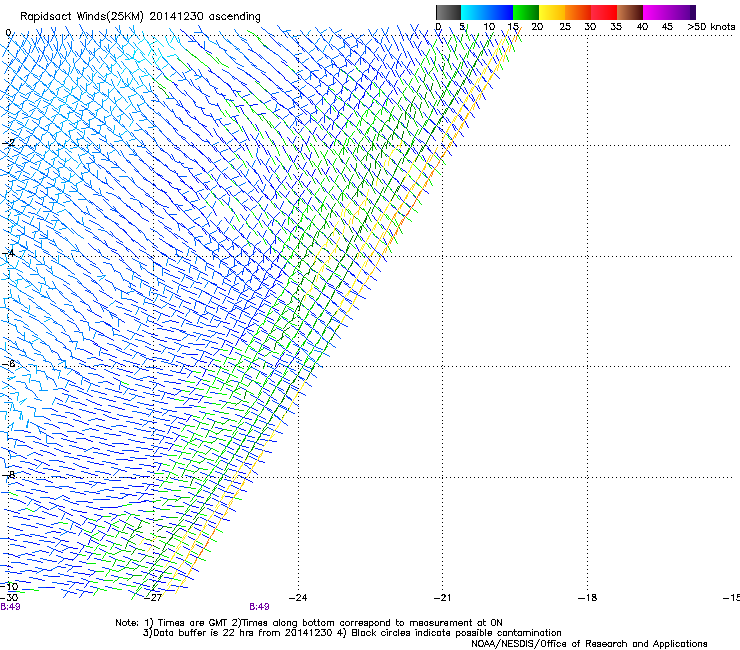Click the NOAA/NESDIS credit text
Screen dimensions: 740x650
tap(589, 644)
